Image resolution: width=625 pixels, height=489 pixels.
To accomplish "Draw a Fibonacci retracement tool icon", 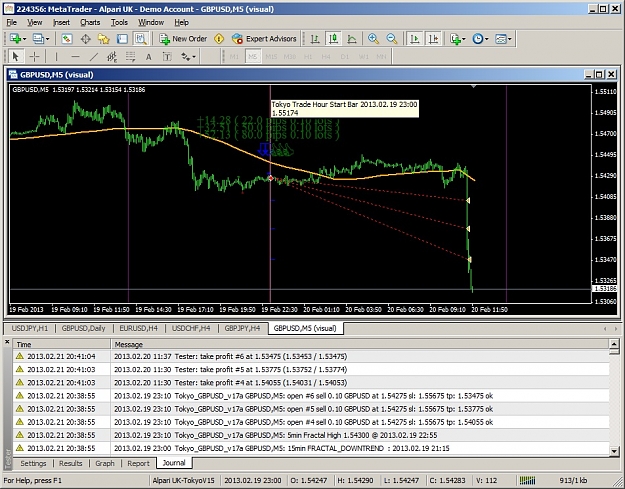I will [x=112, y=57].
